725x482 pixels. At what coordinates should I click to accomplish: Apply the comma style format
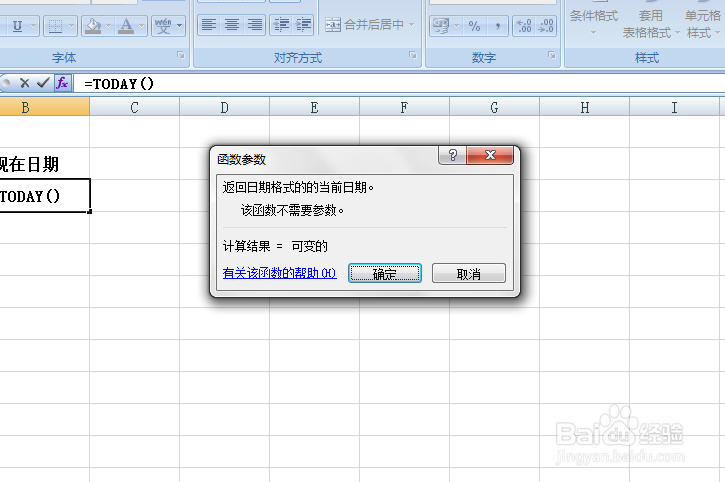pos(498,26)
